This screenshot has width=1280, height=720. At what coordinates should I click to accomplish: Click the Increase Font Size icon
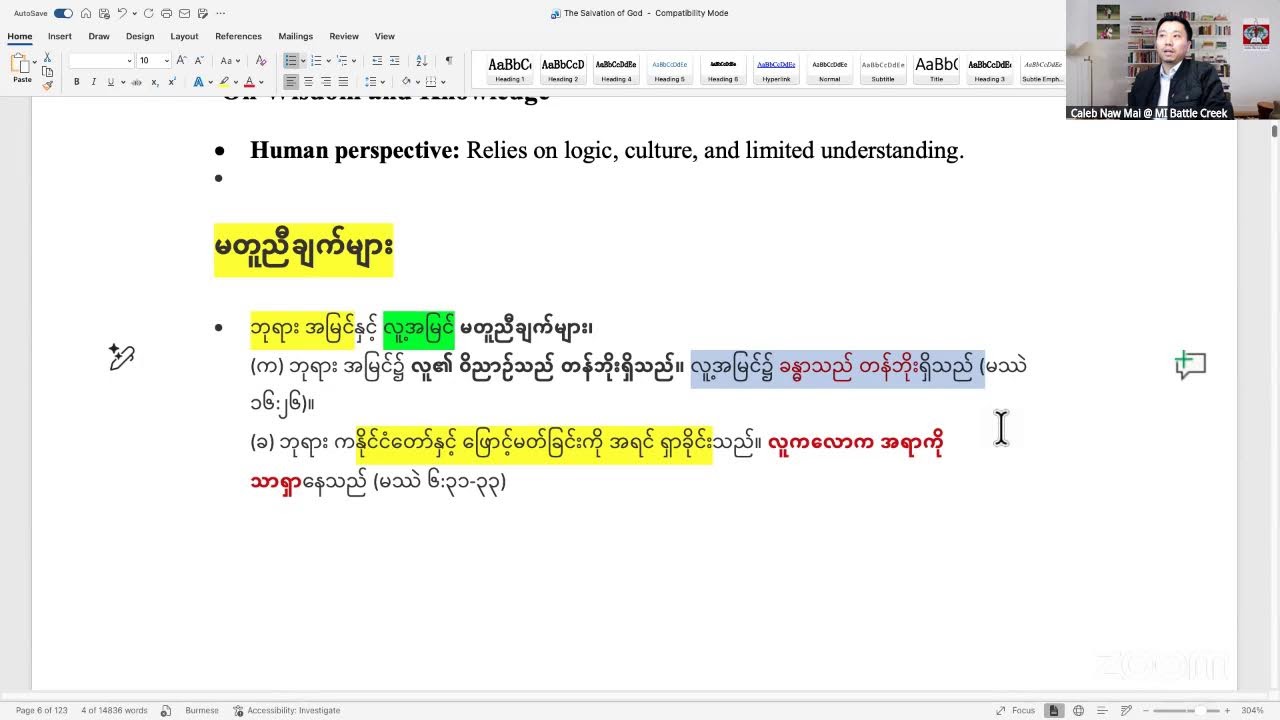coord(182,61)
